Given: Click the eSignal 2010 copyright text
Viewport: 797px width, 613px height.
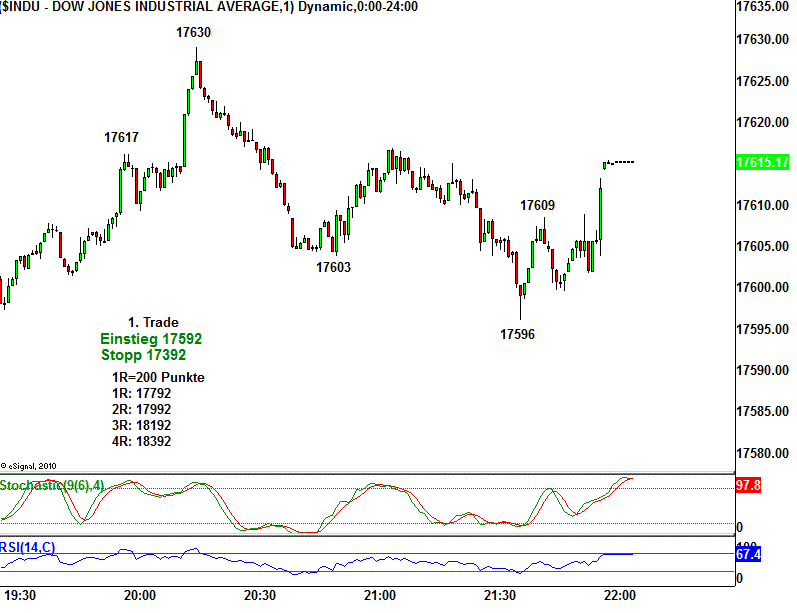Looking at the screenshot, I should click(30, 465).
